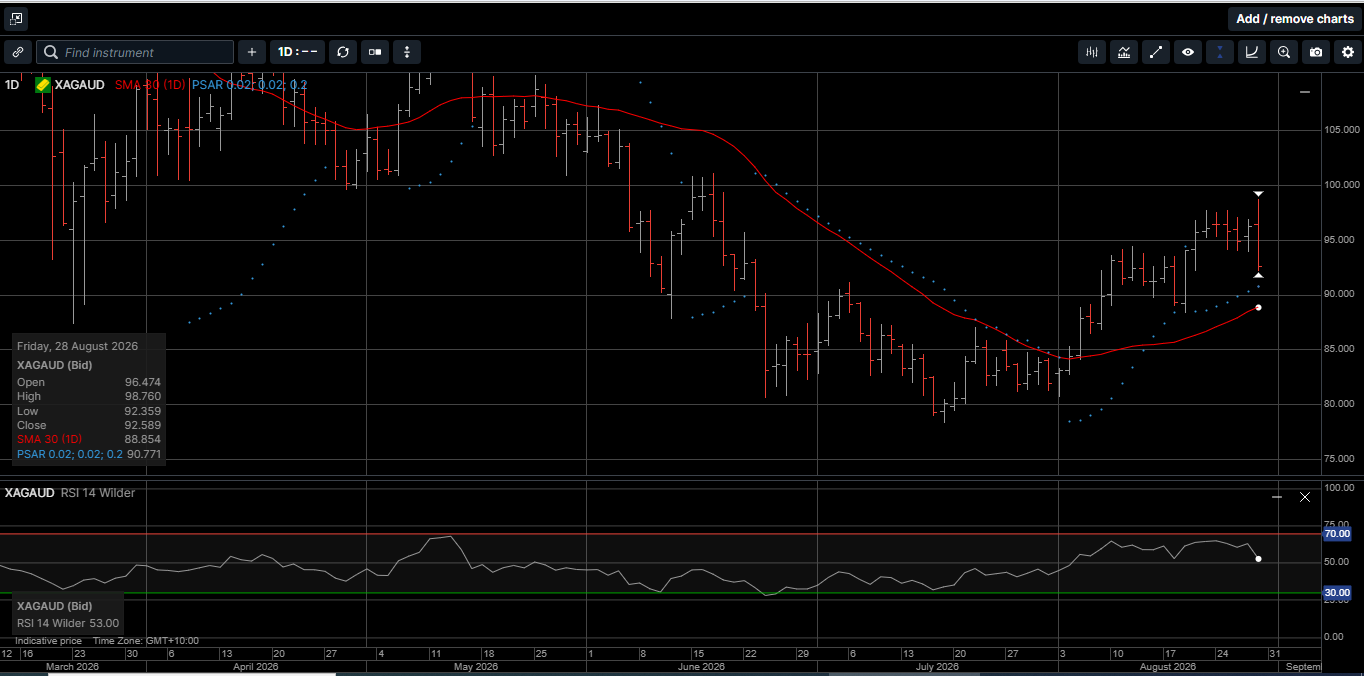The image size is (1364, 676).
Task: Minimize the RSI indicator pane
Action: coord(1277,497)
